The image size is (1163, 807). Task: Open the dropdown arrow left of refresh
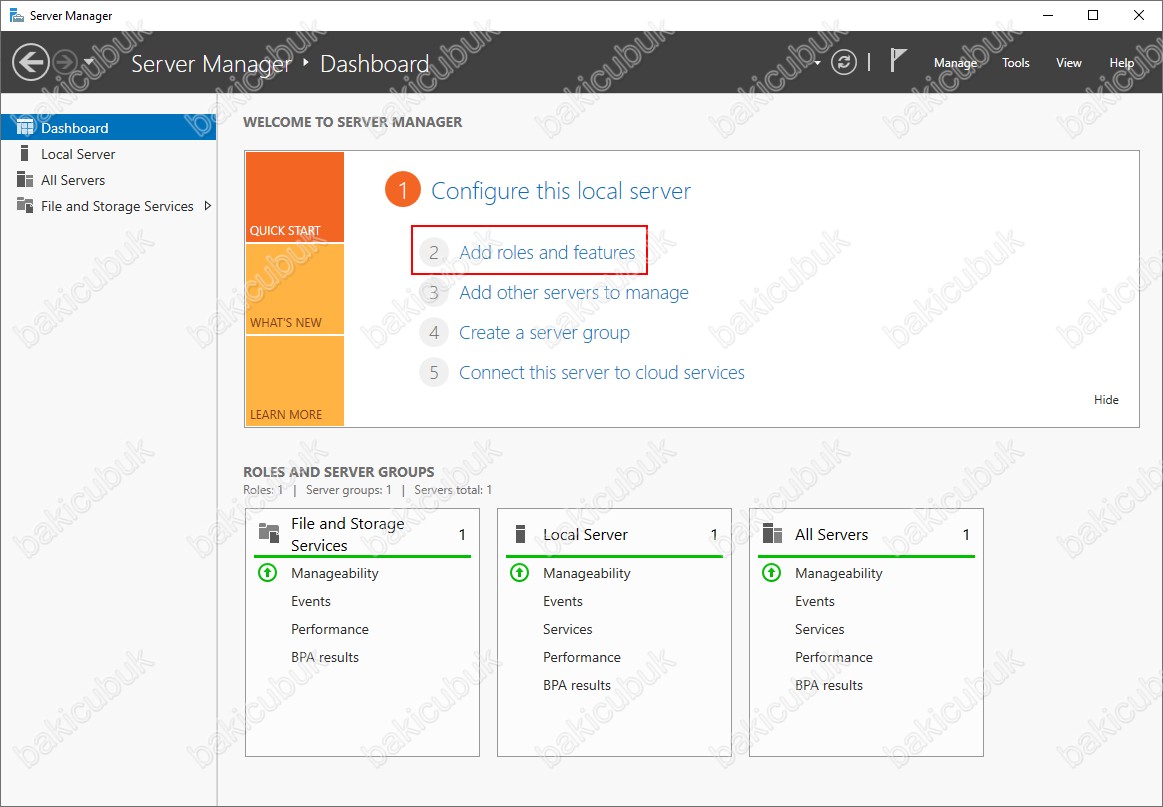coord(817,63)
